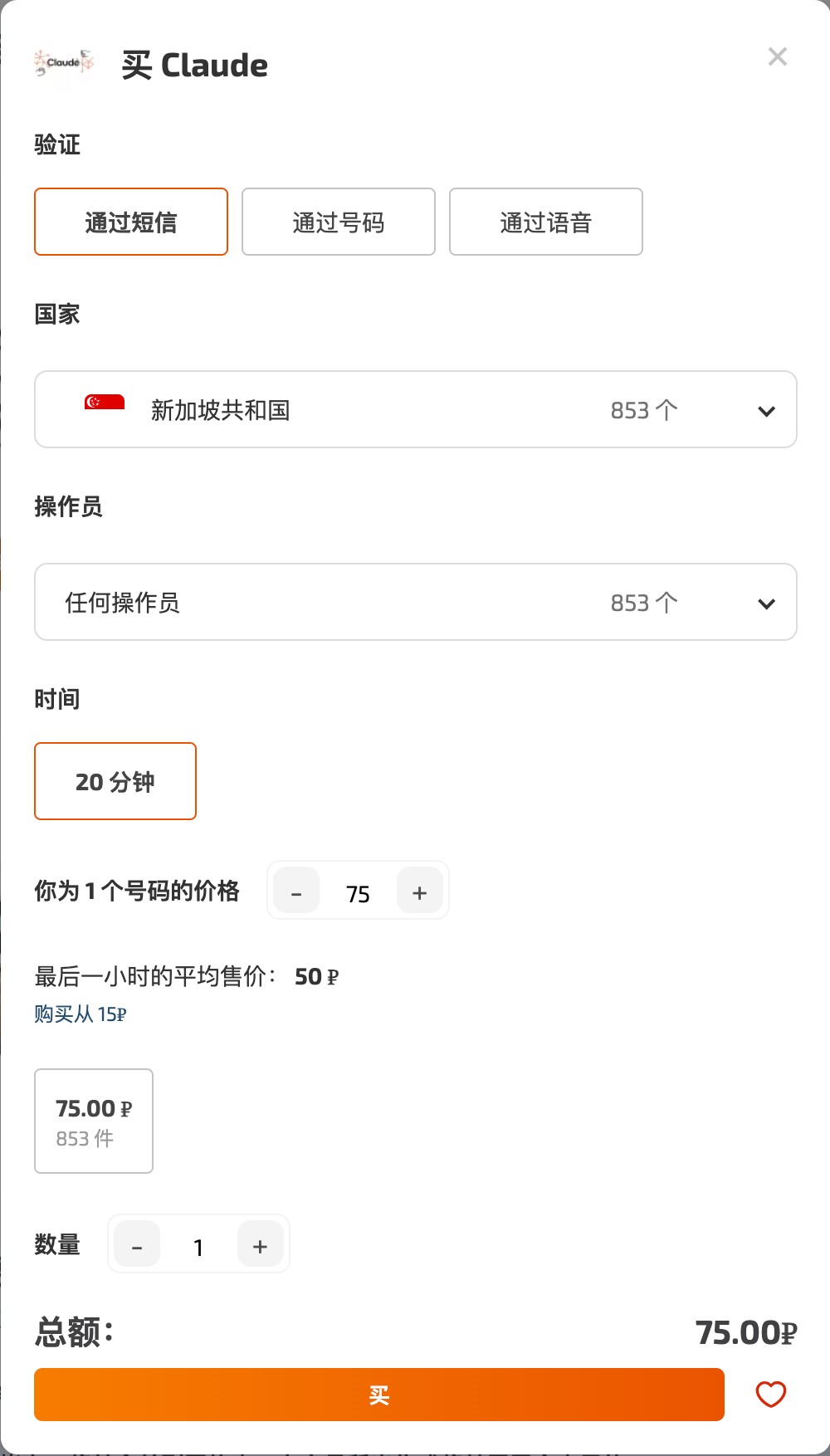
Task: Click the price input field showing 75
Action: [358, 893]
